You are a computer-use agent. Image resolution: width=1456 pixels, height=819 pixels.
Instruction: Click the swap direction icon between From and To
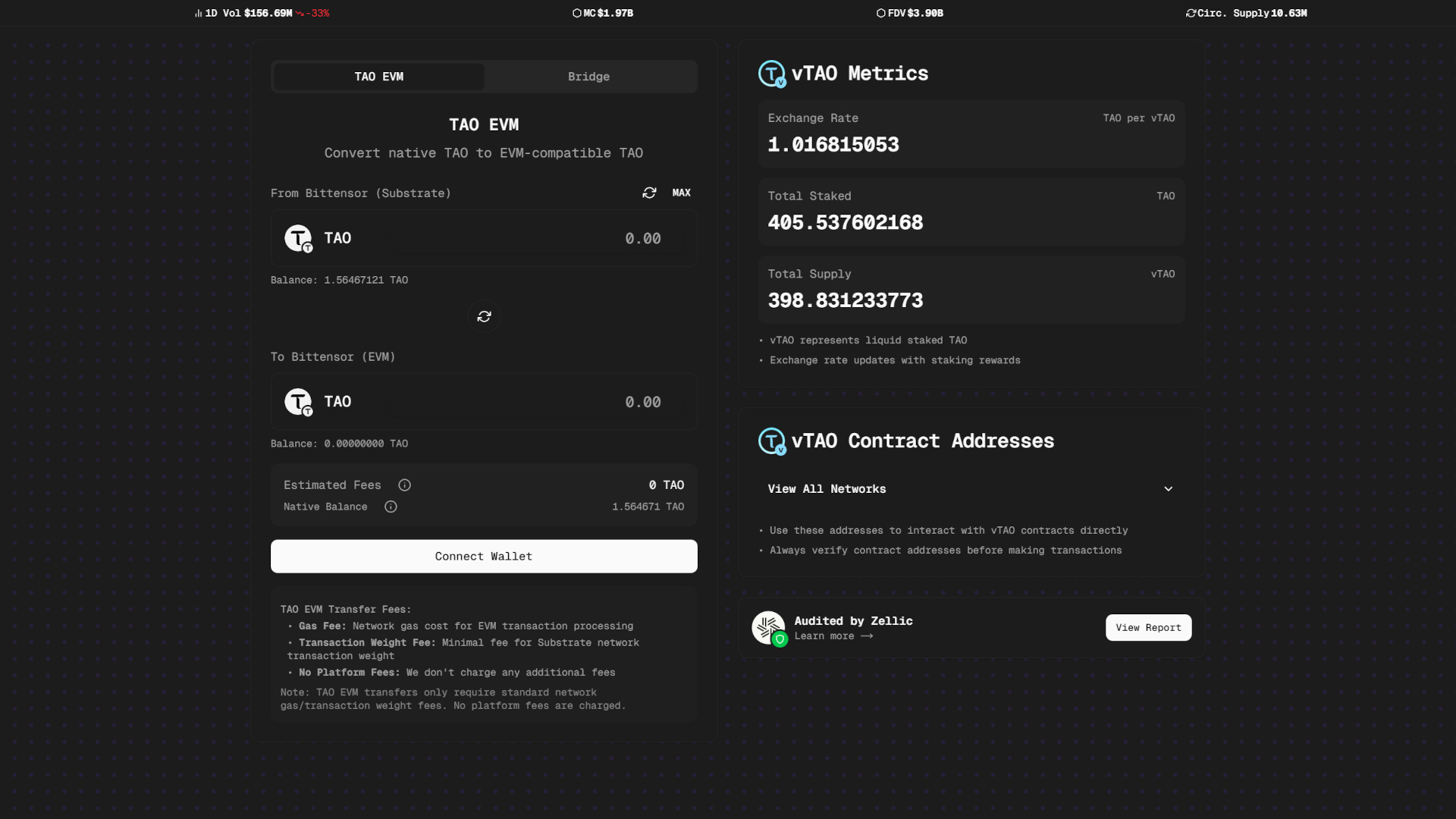pos(483,316)
